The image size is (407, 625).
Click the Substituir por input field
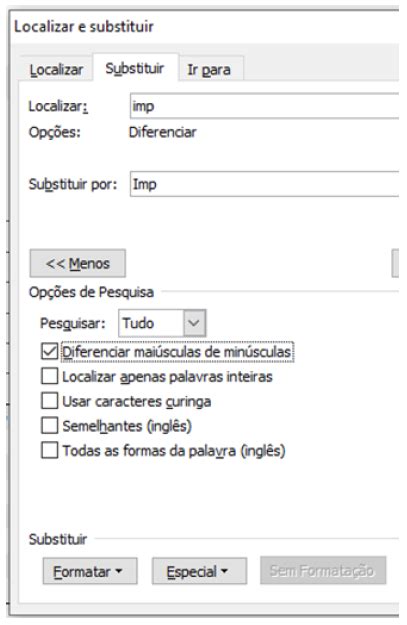[x=264, y=184]
